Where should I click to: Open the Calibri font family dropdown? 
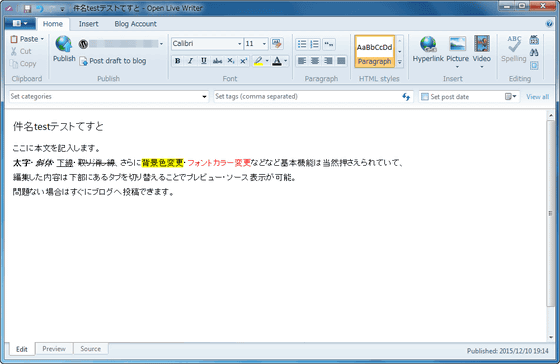239,44
